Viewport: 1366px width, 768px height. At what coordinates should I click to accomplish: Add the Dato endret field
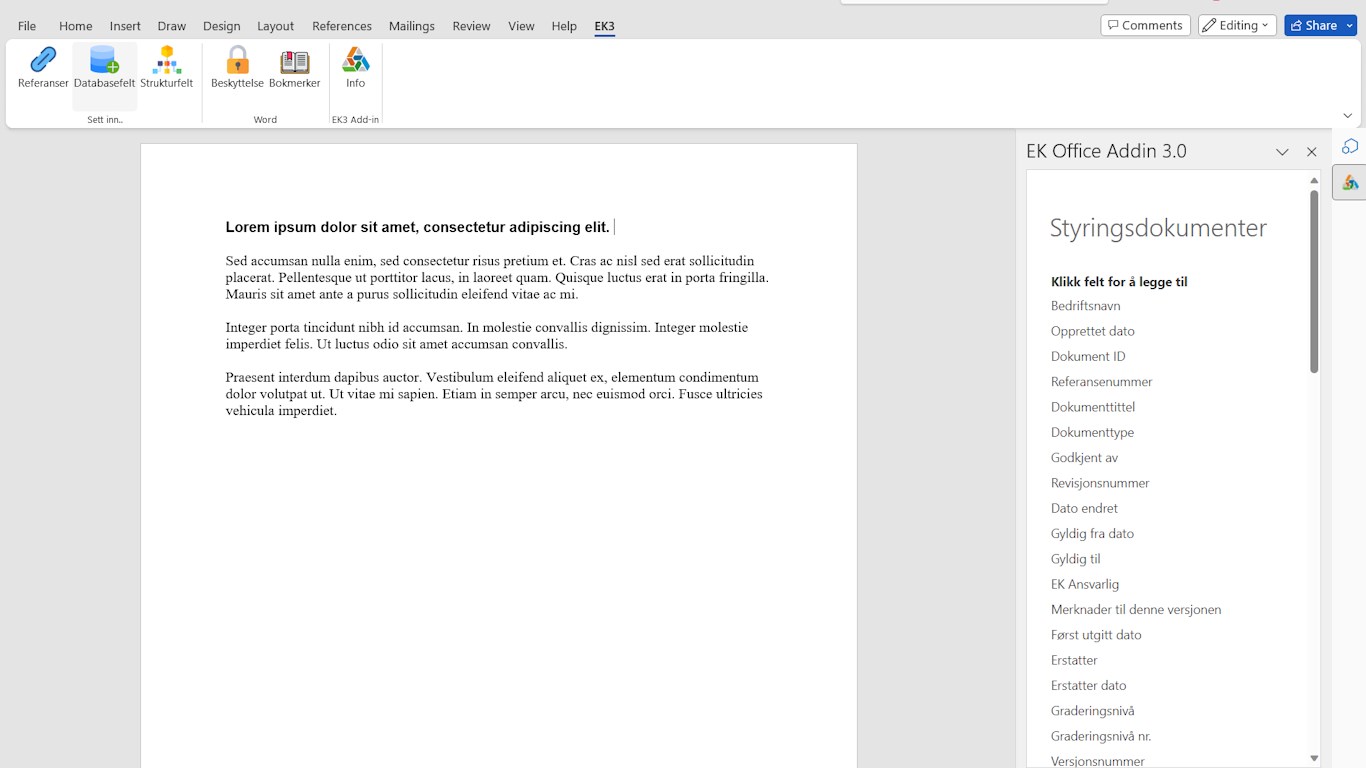tap(1084, 508)
